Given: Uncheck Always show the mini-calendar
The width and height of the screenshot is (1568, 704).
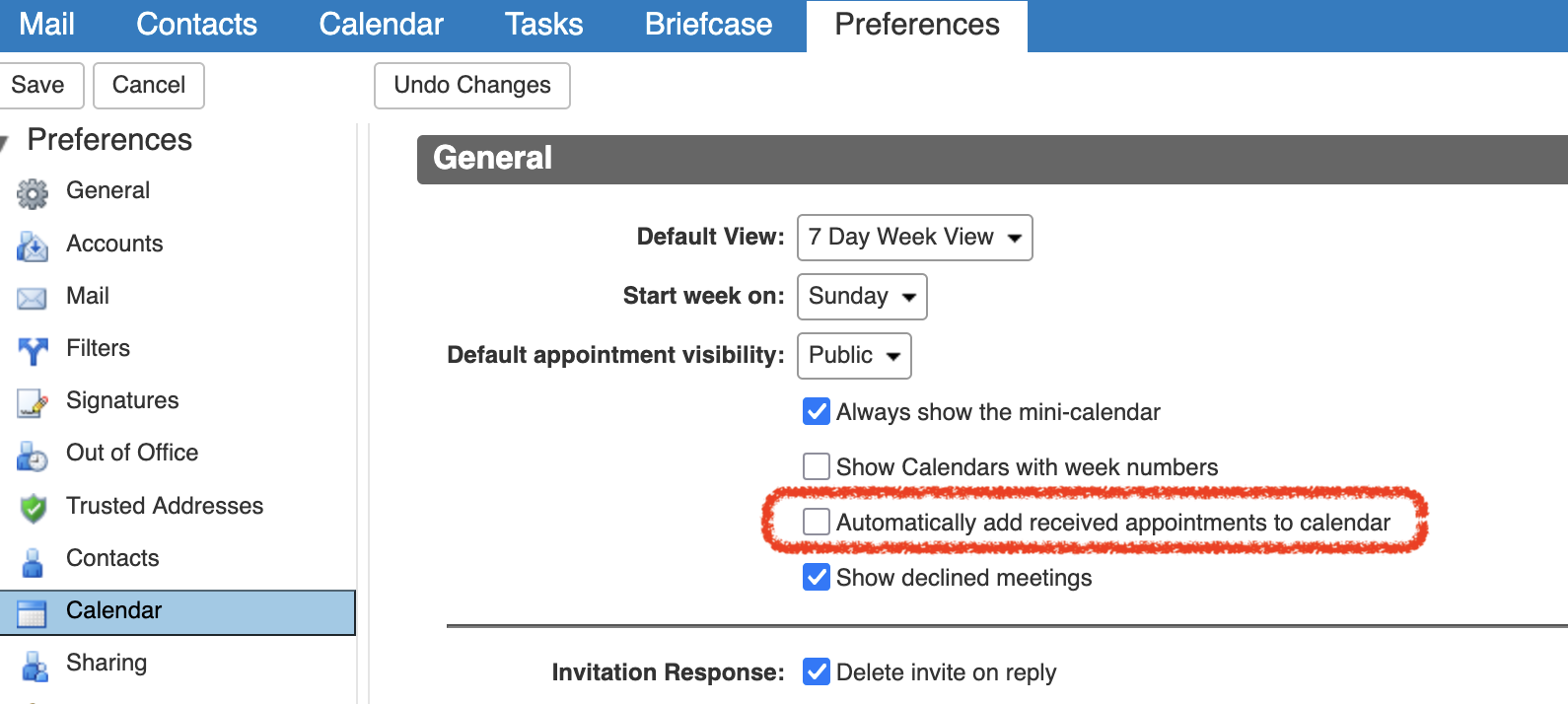Looking at the screenshot, I should pos(817,411).
